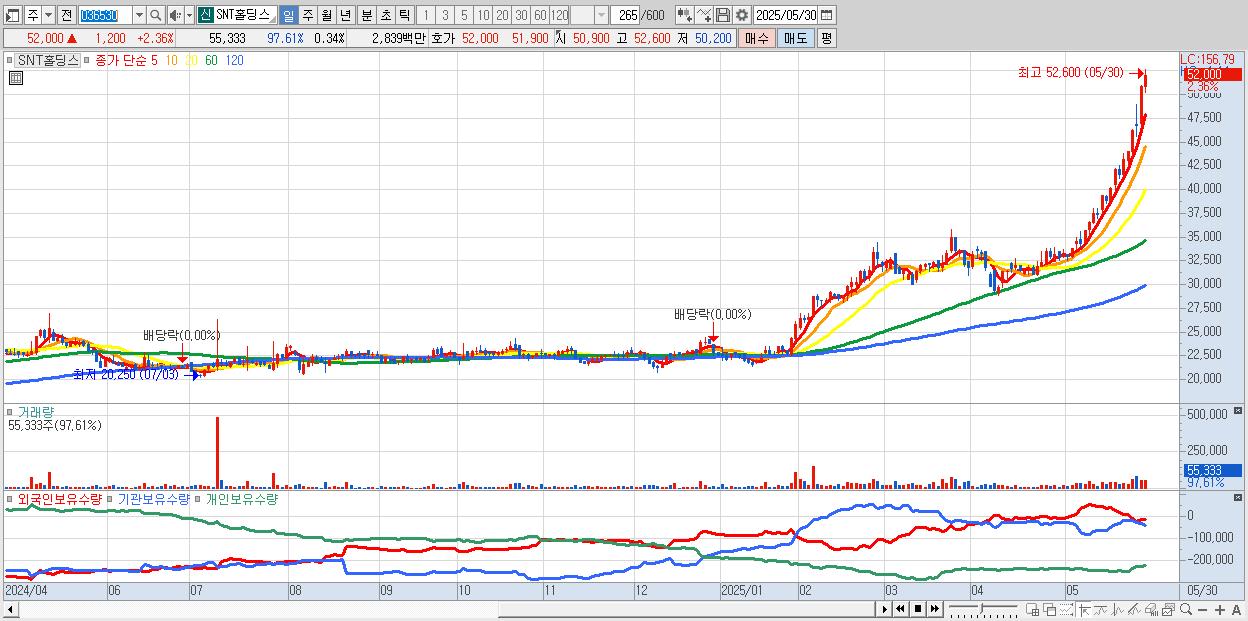
Task: Click the chart copy icon left of magnifier
Action: pos(1169,609)
